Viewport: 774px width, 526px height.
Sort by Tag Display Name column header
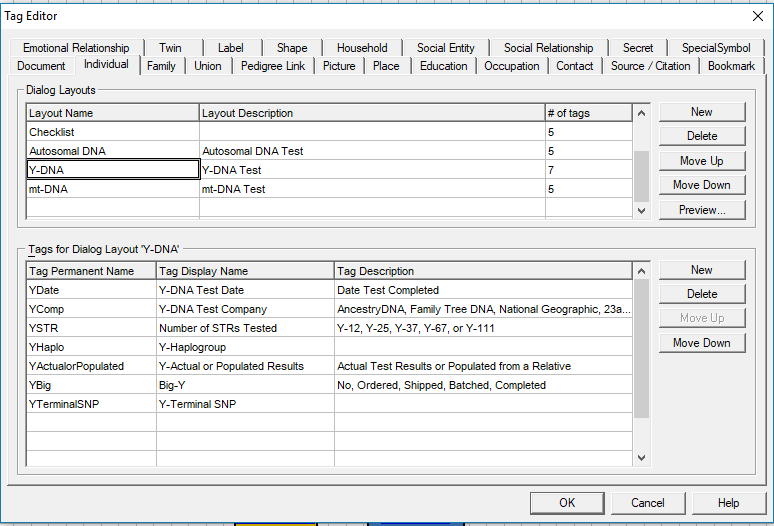pyautogui.click(x=244, y=271)
